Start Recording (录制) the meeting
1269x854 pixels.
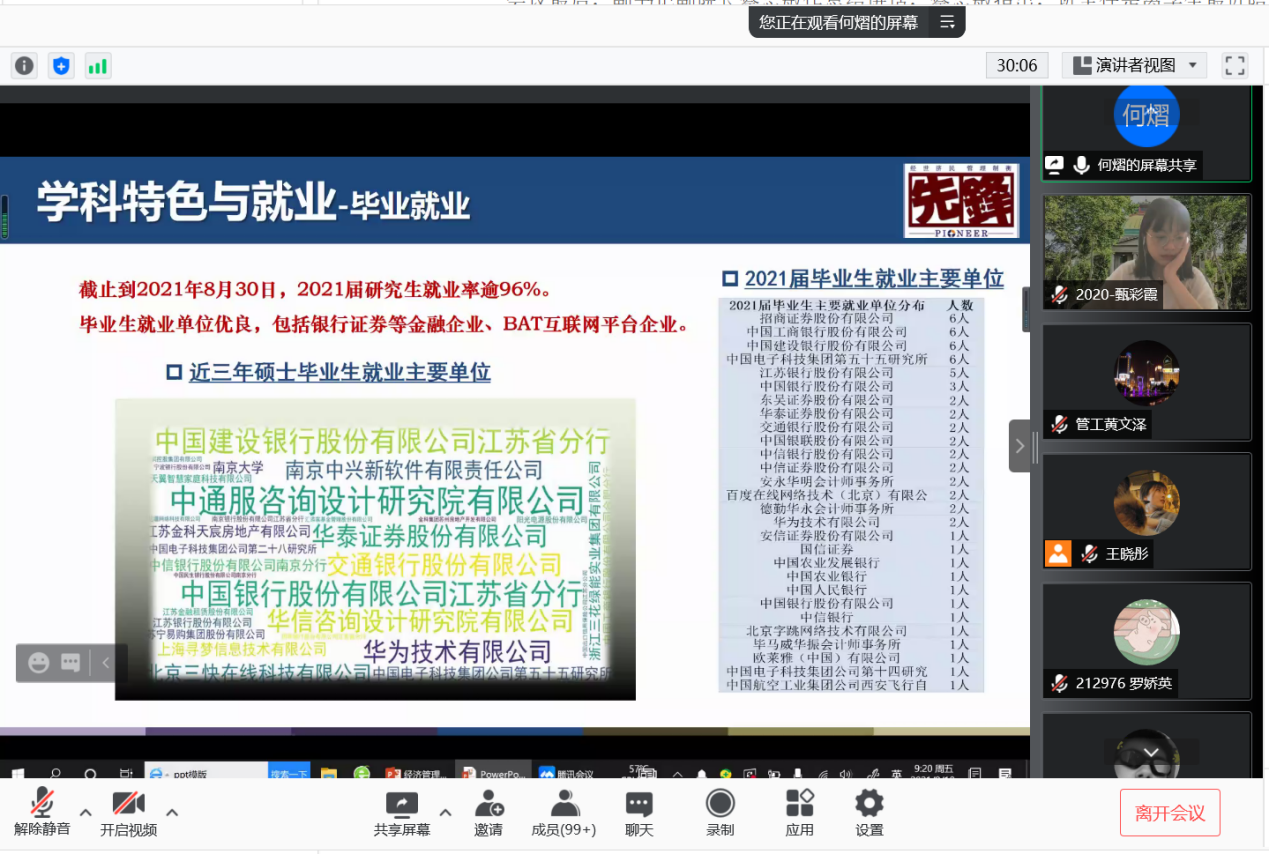click(x=720, y=812)
